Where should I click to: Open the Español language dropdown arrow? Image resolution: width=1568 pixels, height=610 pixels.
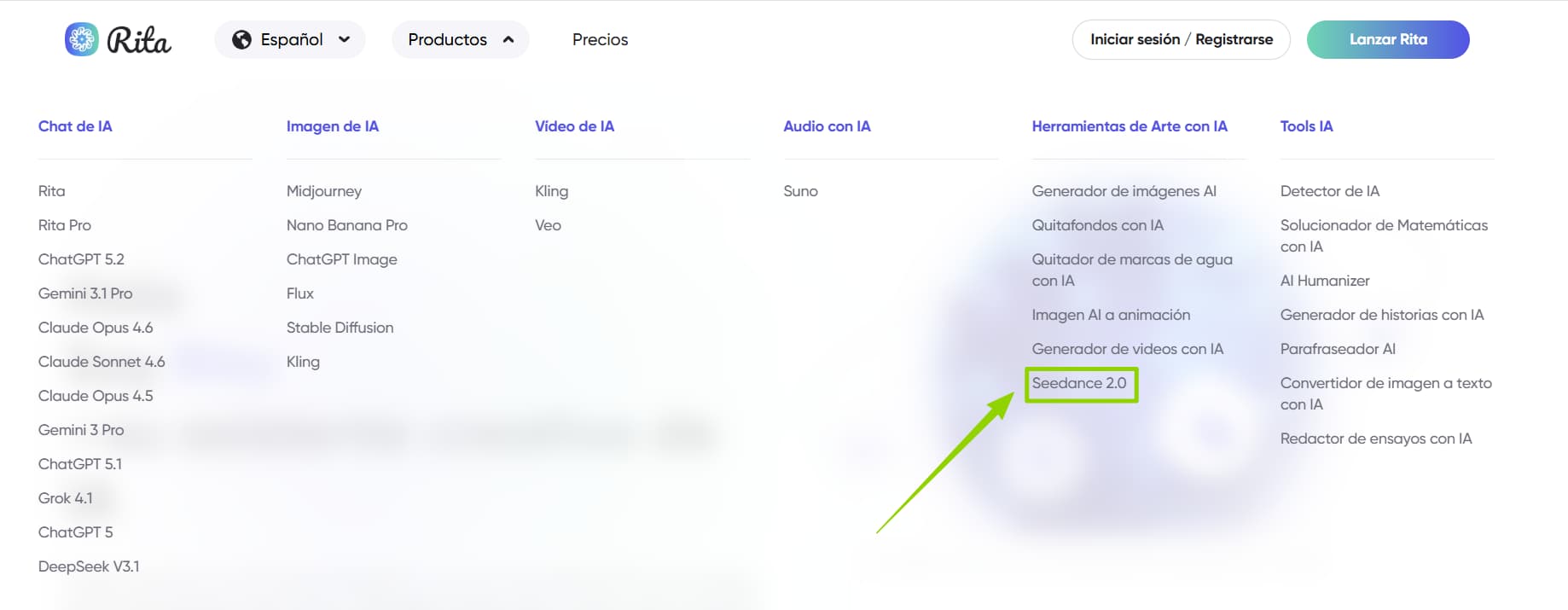pos(345,39)
